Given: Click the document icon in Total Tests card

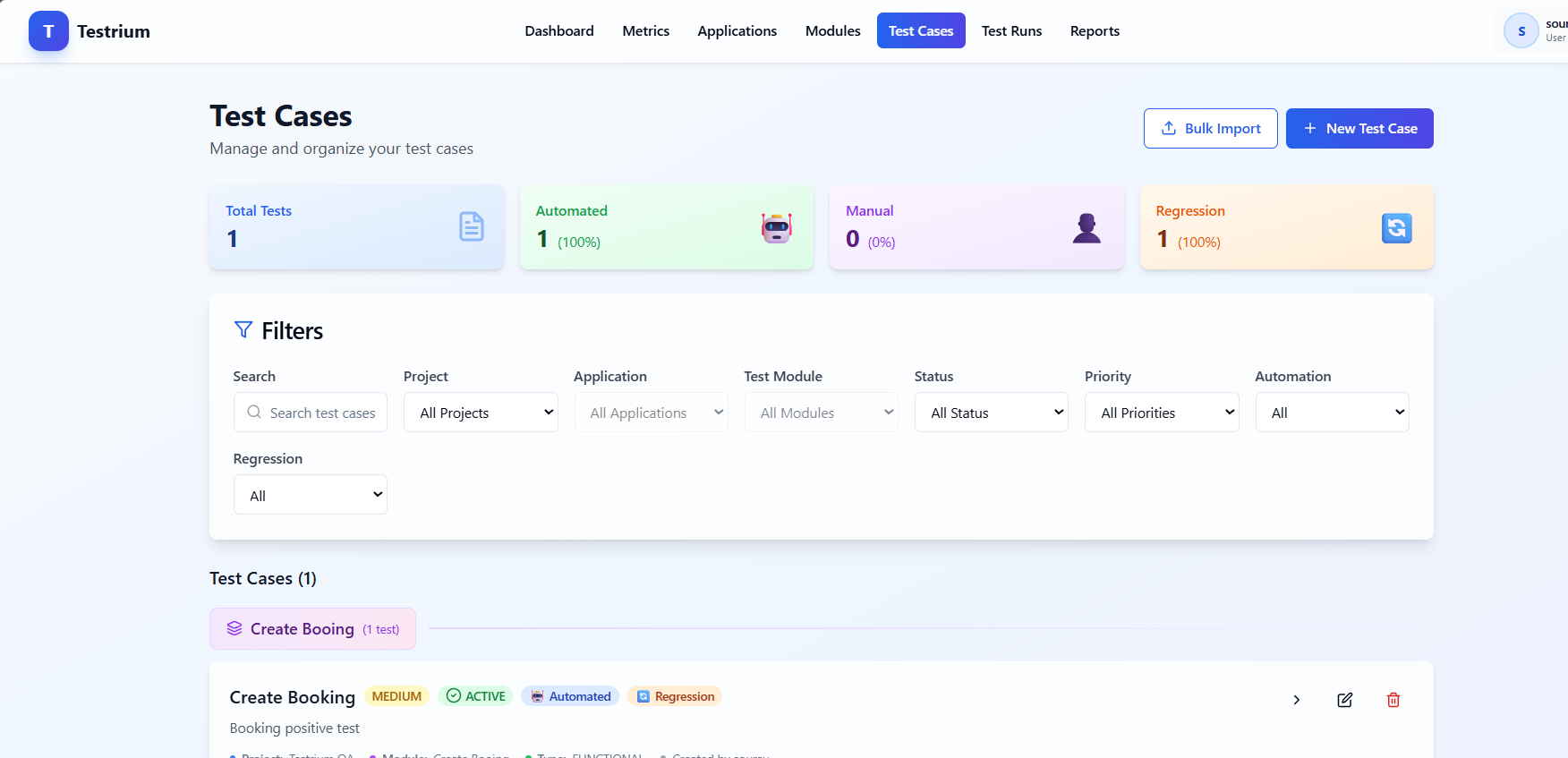Looking at the screenshot, I should pos(472,226).
